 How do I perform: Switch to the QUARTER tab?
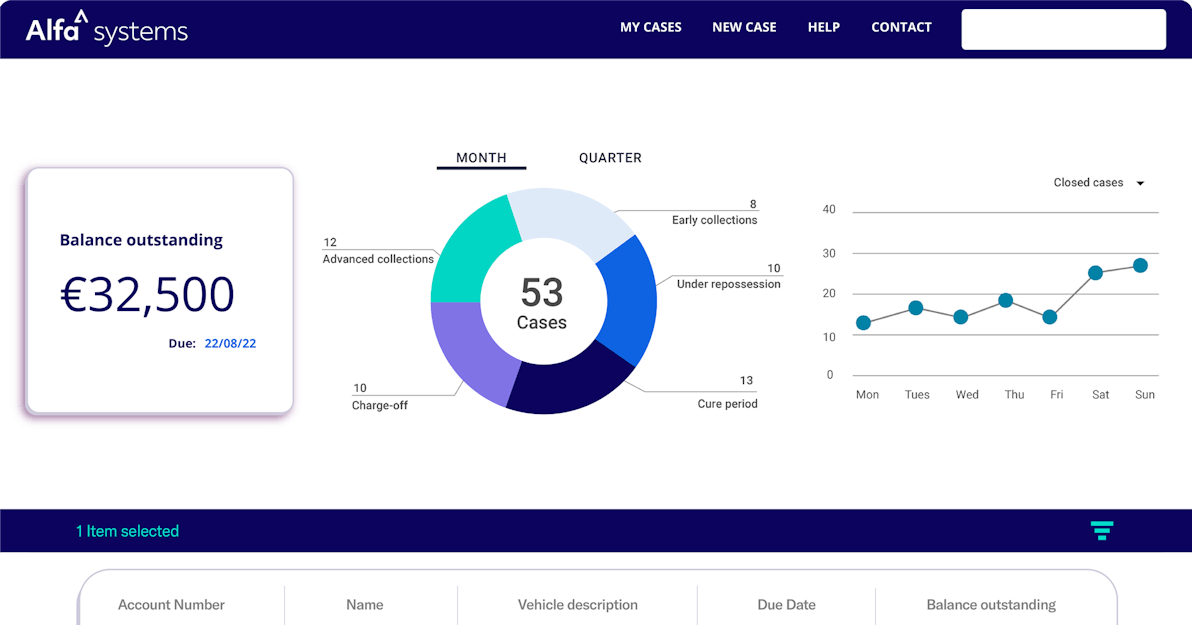coord(610,157)
